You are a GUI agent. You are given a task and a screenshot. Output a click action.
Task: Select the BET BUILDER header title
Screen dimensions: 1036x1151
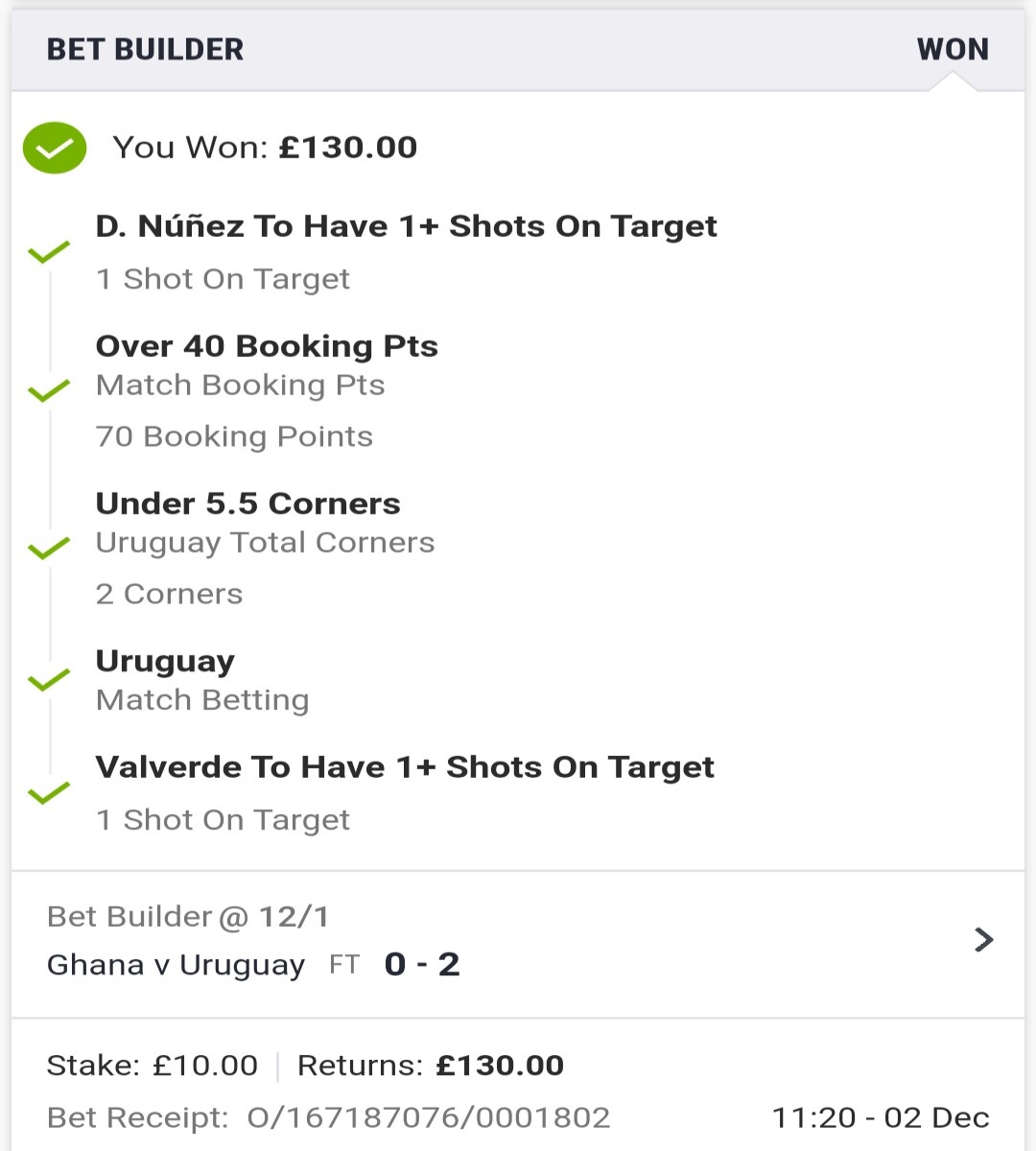click(146, 49)
